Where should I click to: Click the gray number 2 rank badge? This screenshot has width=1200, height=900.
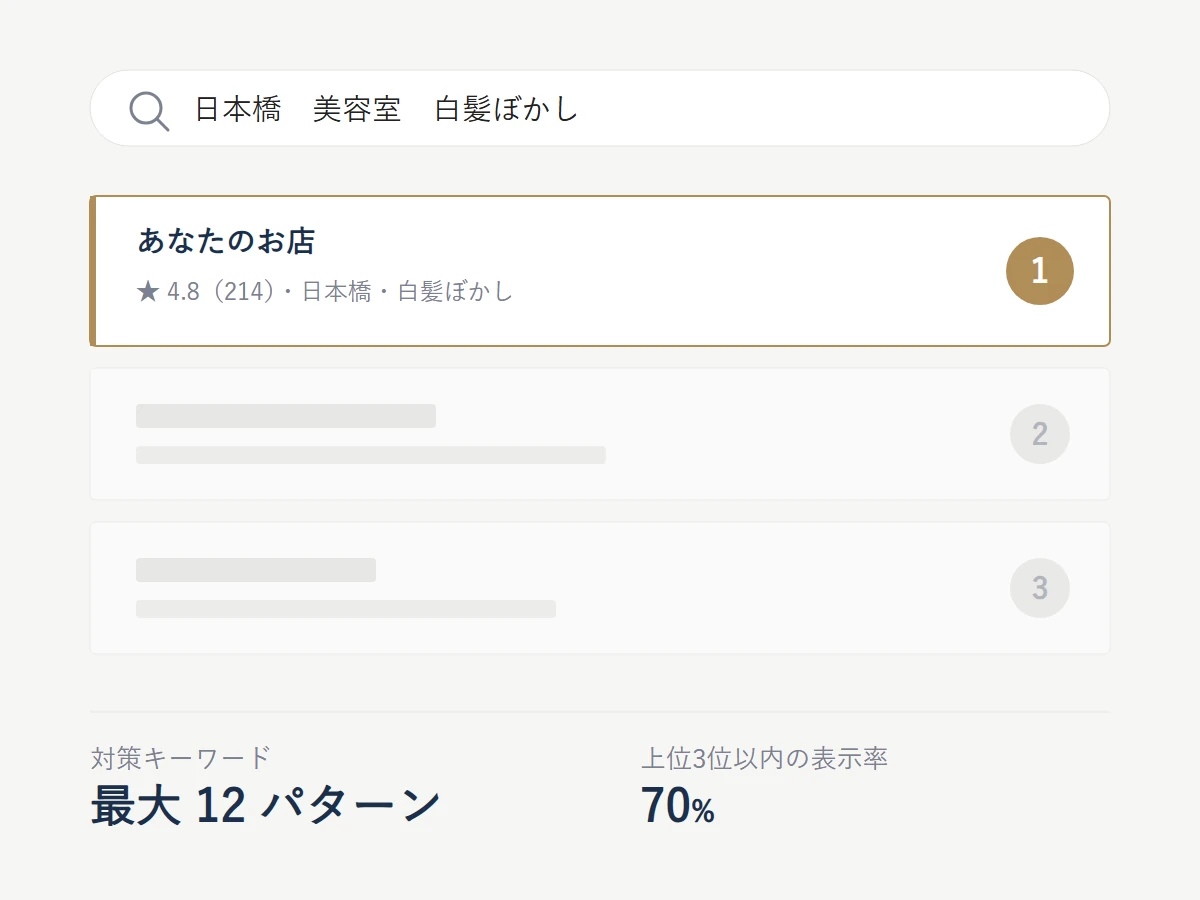1040,434
